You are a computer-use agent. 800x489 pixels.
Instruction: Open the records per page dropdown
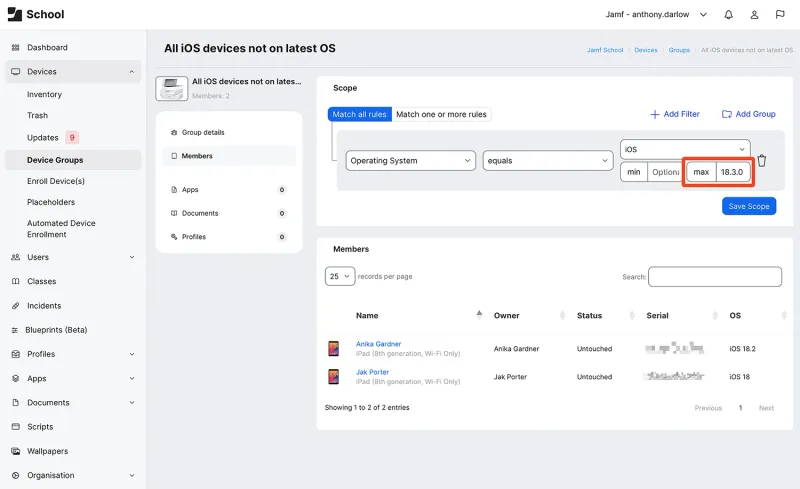coord(340,276)
